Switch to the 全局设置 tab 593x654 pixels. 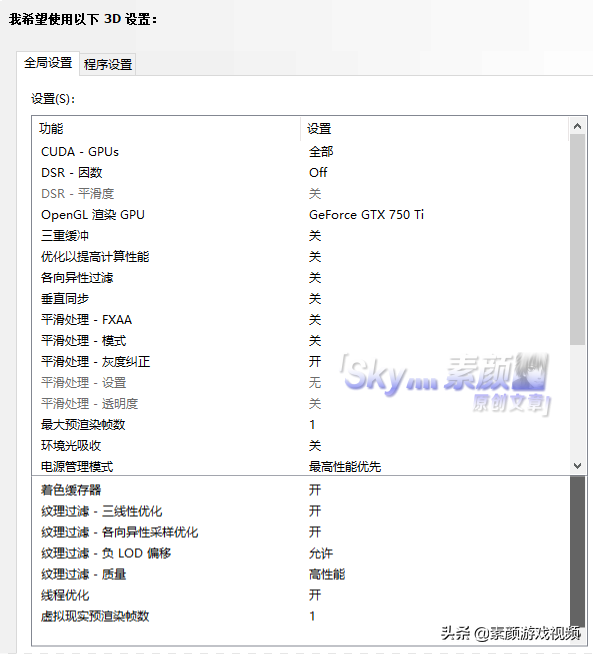coord(48,63)
